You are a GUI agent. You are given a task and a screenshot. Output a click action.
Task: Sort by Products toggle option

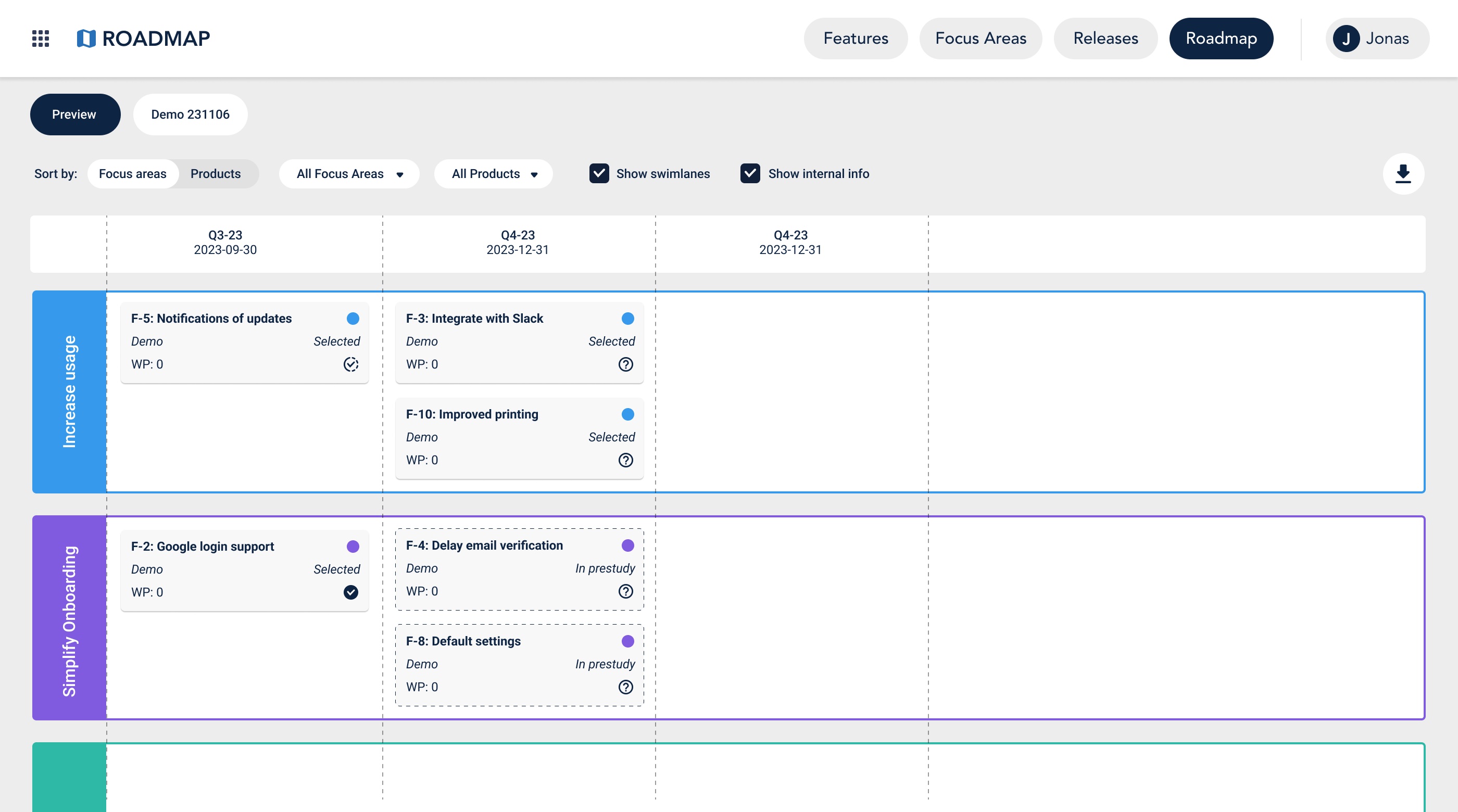[215, 174]
